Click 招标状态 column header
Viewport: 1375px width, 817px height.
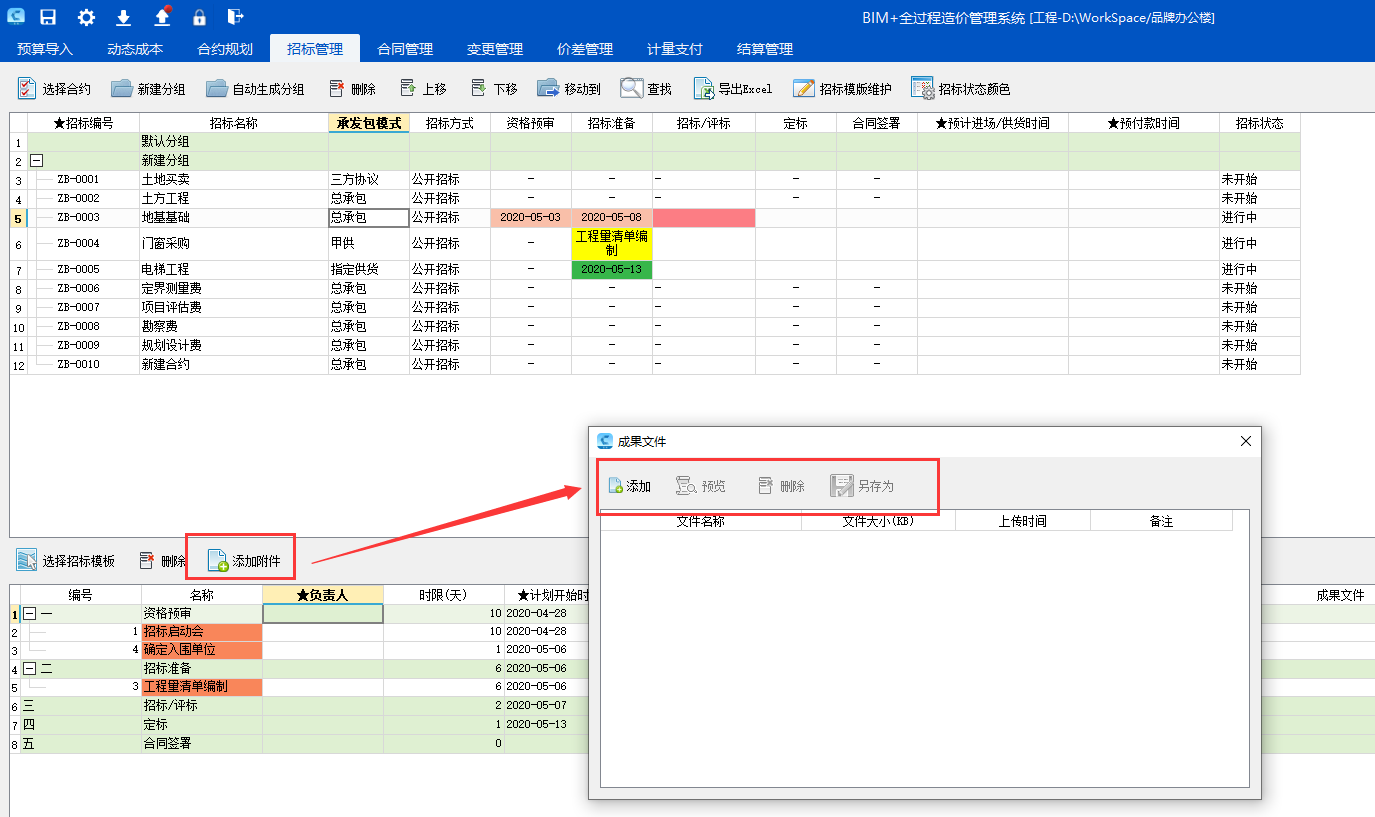[x=1259, y=123]
